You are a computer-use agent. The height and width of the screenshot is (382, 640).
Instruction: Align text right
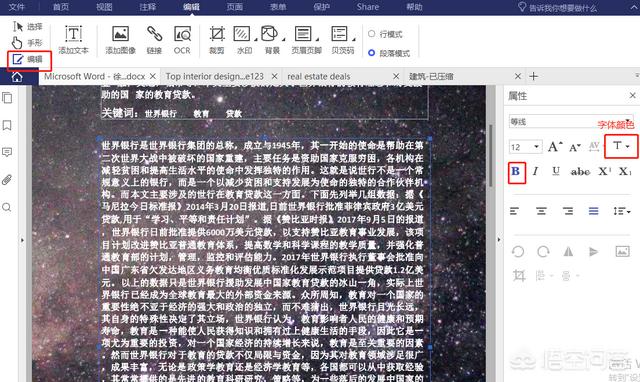coord(567,211)
